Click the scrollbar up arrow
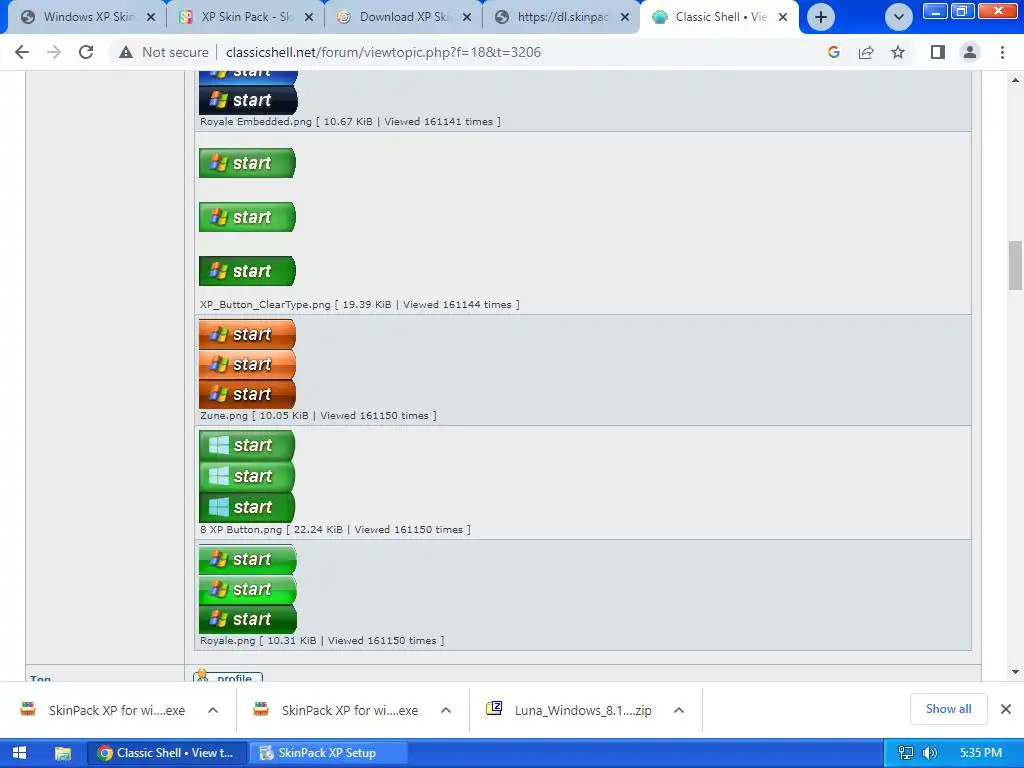 pyautogui.click(x=1015, y=80)
